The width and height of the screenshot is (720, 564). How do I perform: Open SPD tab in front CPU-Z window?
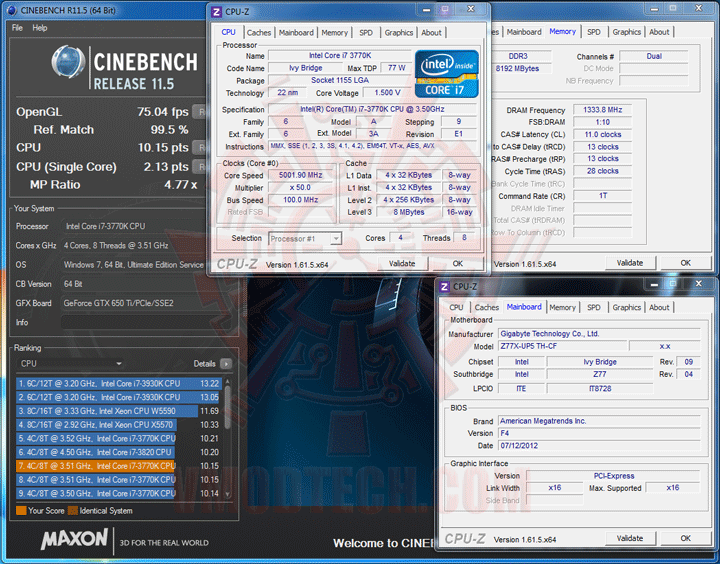pos(366,33)
